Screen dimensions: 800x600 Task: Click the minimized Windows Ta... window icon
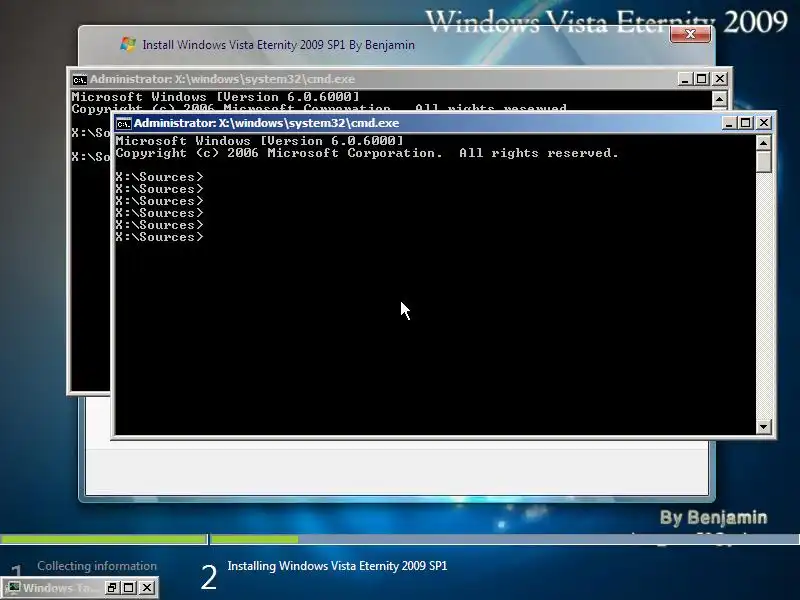[13, 588]
